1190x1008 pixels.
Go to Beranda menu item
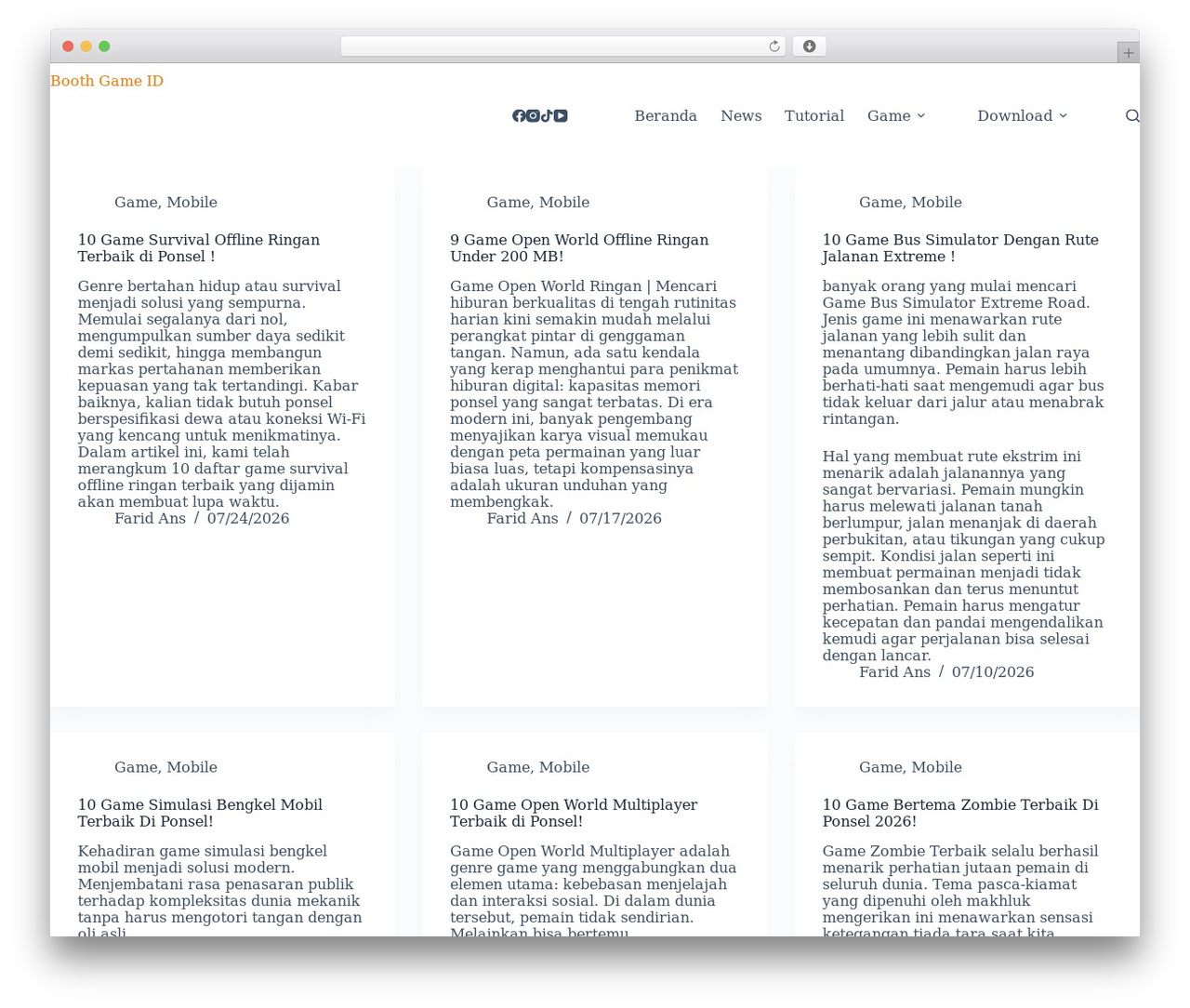click(x=666, y=115)
